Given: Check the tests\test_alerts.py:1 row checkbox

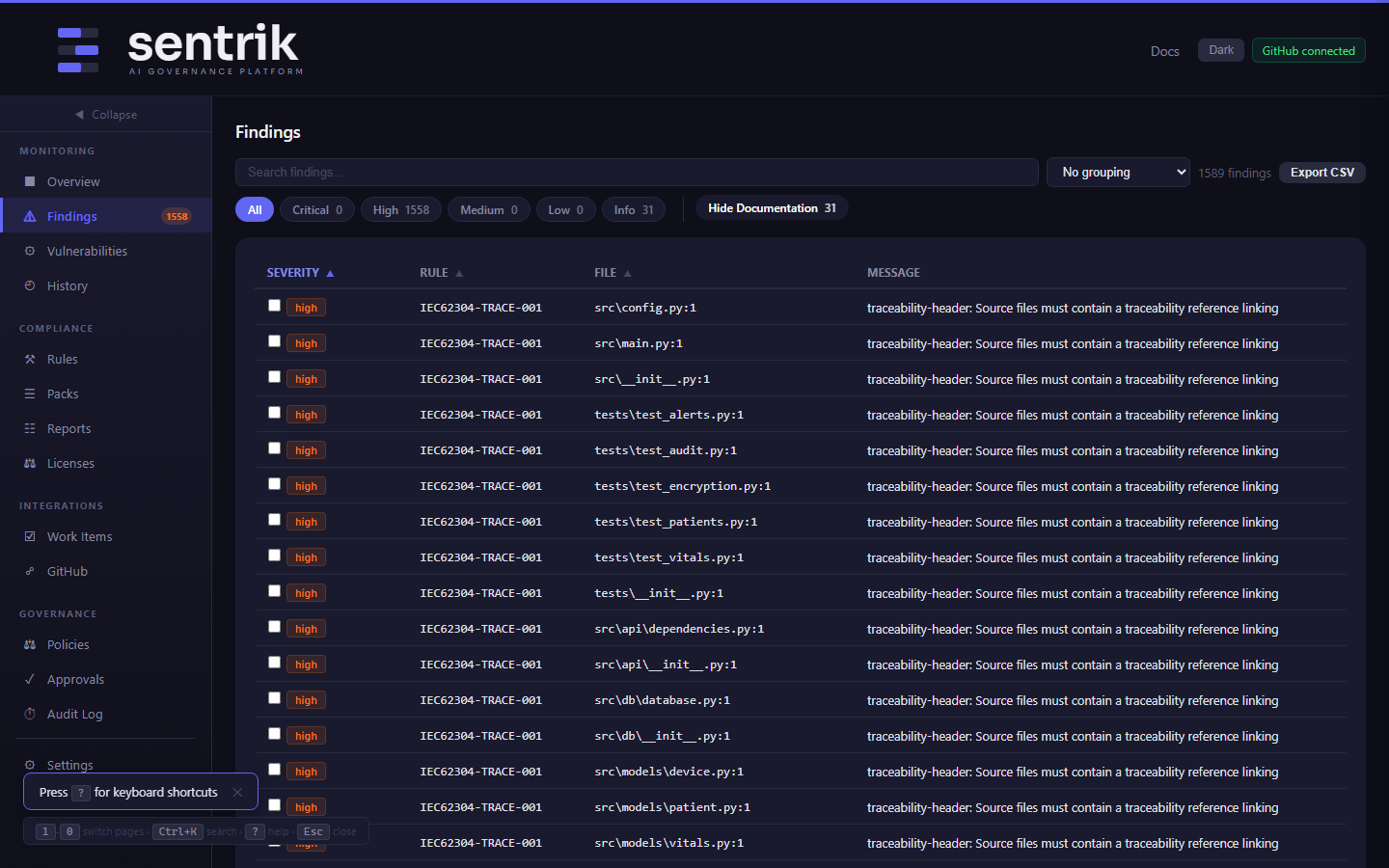Looking at the screenshot, I should click(x=274, y=413).
